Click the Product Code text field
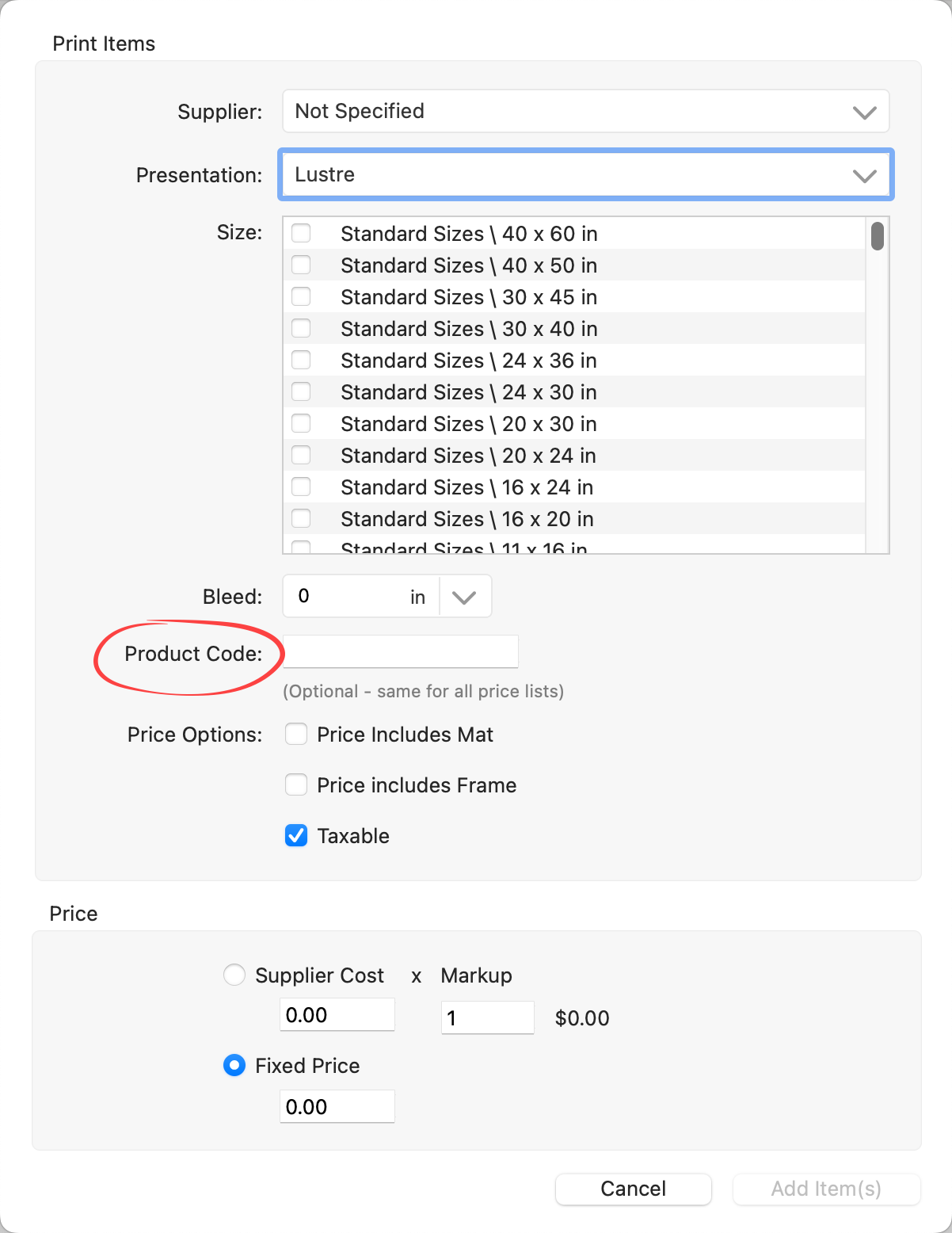Image resolution: width=952 pixels, height=1233 pixels. tap(401, 652)
